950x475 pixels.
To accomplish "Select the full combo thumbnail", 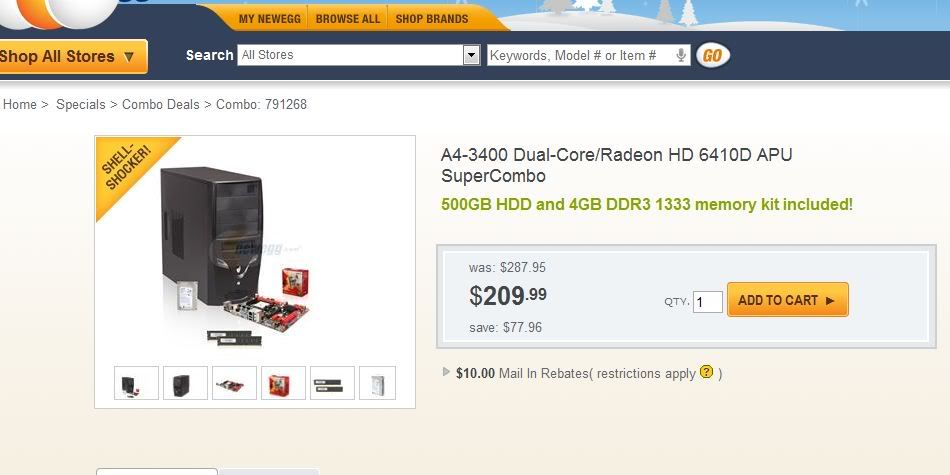I will point(136,383).
